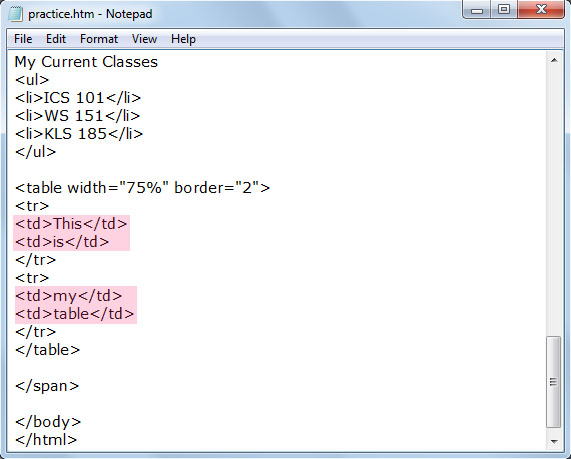Click the <li>KLS 185</li> line
Viewport: 571px width, 459px height.
pyautogui.click(x=79, y=134)
